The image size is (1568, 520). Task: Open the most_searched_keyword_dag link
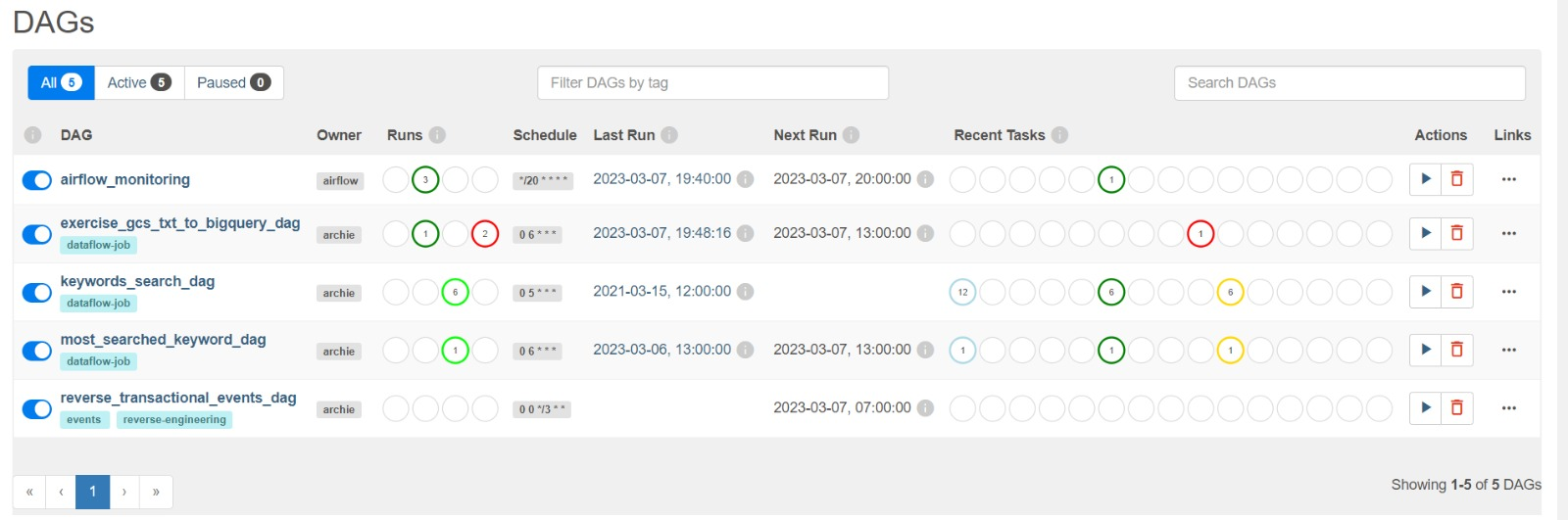(163, 340)
